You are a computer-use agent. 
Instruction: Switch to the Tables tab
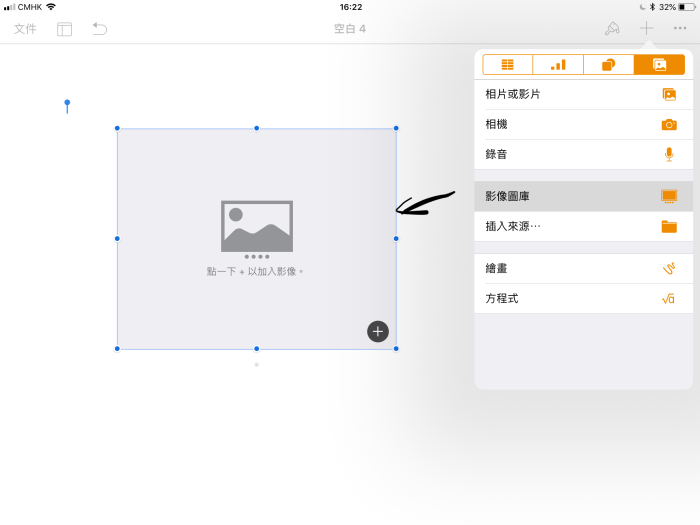(508, 65)
